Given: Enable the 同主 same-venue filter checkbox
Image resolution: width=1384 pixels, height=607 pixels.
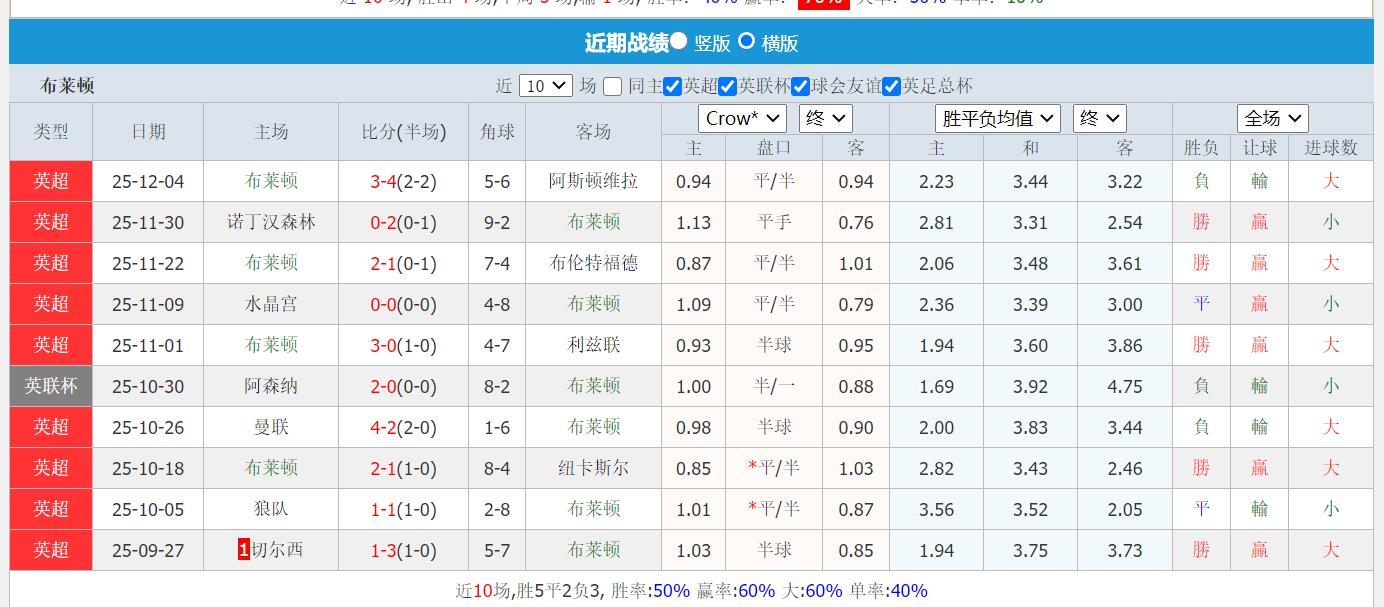Looking at the screenshot, I should pyautogui.click(x=611, y=86).
